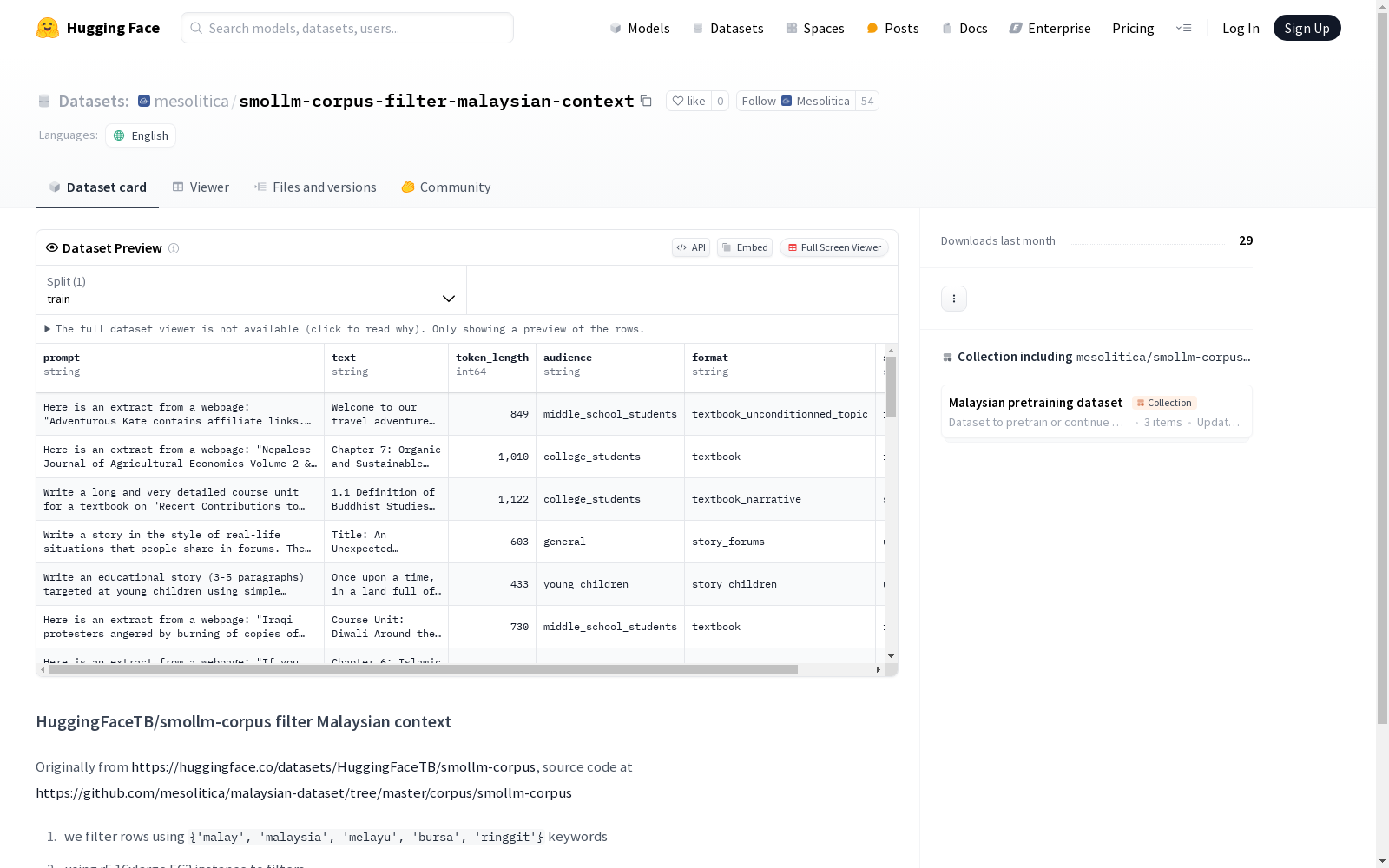
Task: Switch to the Viewer tab
Action: click(201, 187)
